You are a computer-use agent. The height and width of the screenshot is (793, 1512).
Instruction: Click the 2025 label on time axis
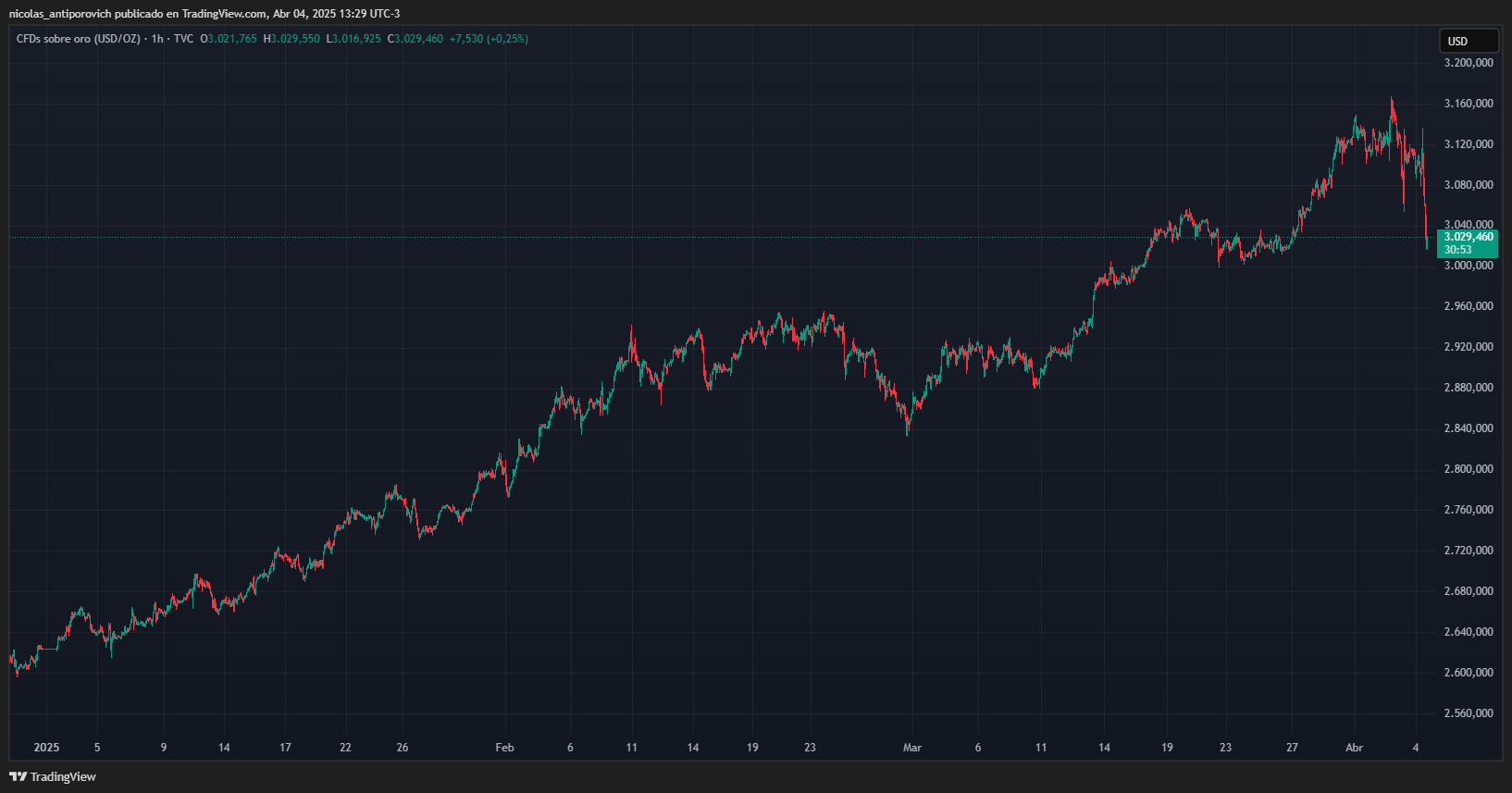(x=46, y=748)
